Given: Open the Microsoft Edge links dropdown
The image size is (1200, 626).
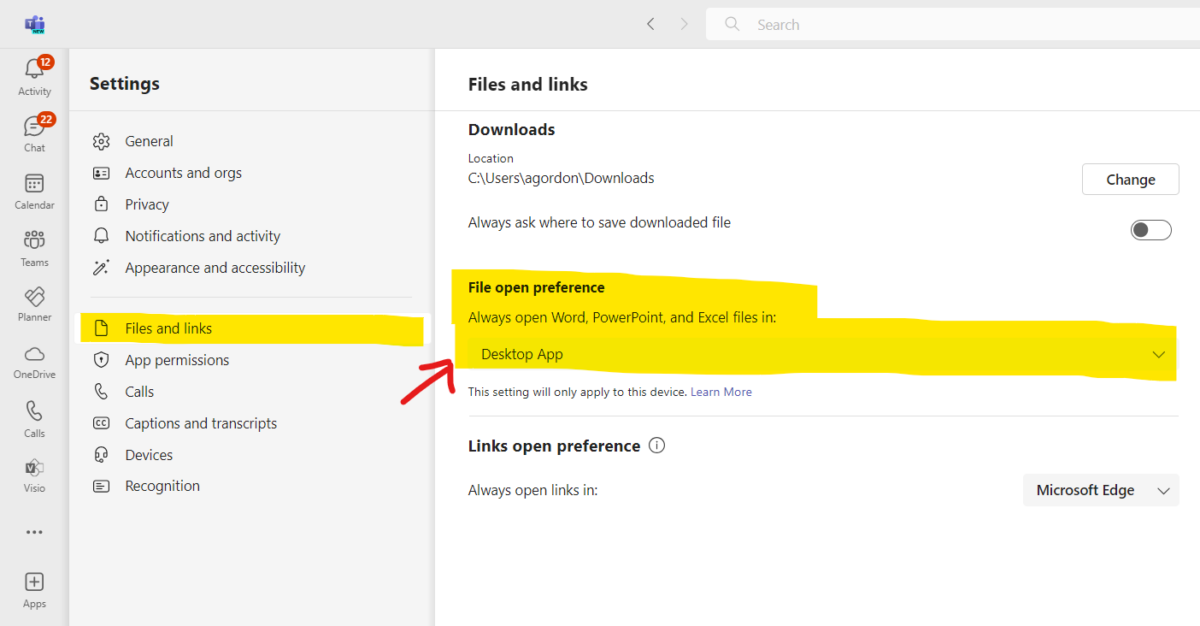Looking at the screenshot, I should pos(1100,490).
